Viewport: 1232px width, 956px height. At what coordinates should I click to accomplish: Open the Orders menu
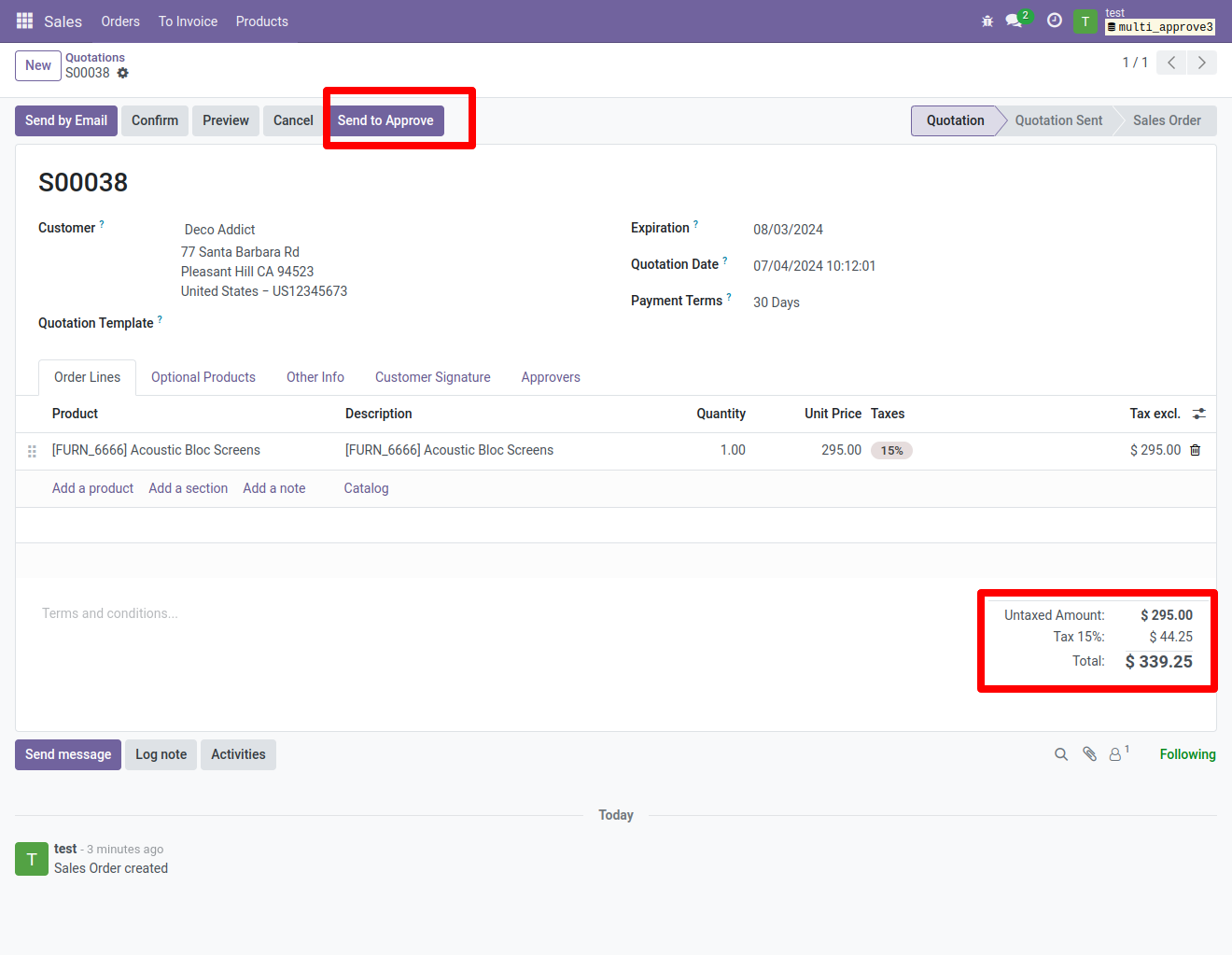click(x=120, y=21)
